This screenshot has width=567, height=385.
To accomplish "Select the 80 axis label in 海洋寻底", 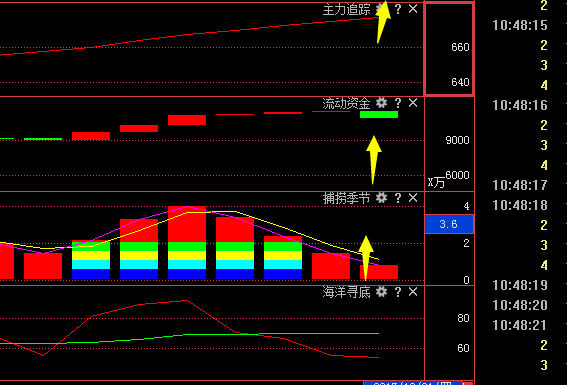I will coord(463,318).
